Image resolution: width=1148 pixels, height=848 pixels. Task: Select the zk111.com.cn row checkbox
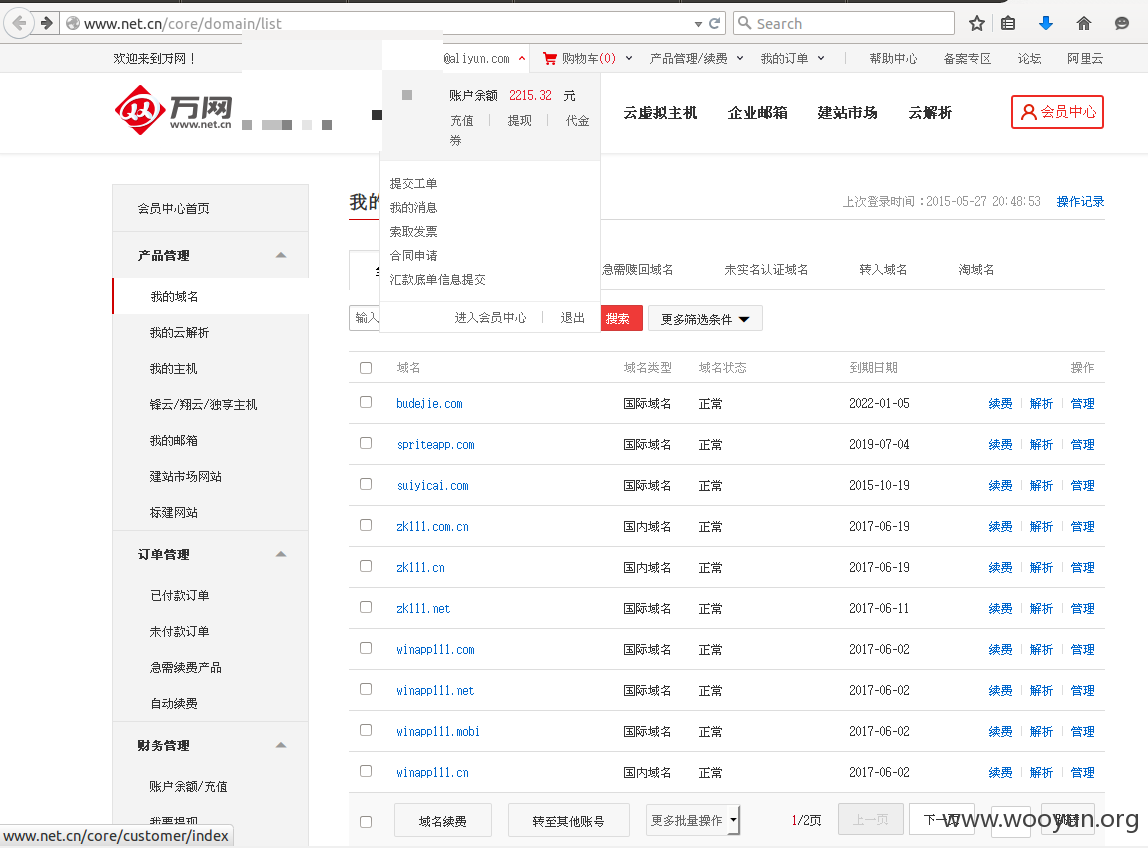[x=366, y=525]
